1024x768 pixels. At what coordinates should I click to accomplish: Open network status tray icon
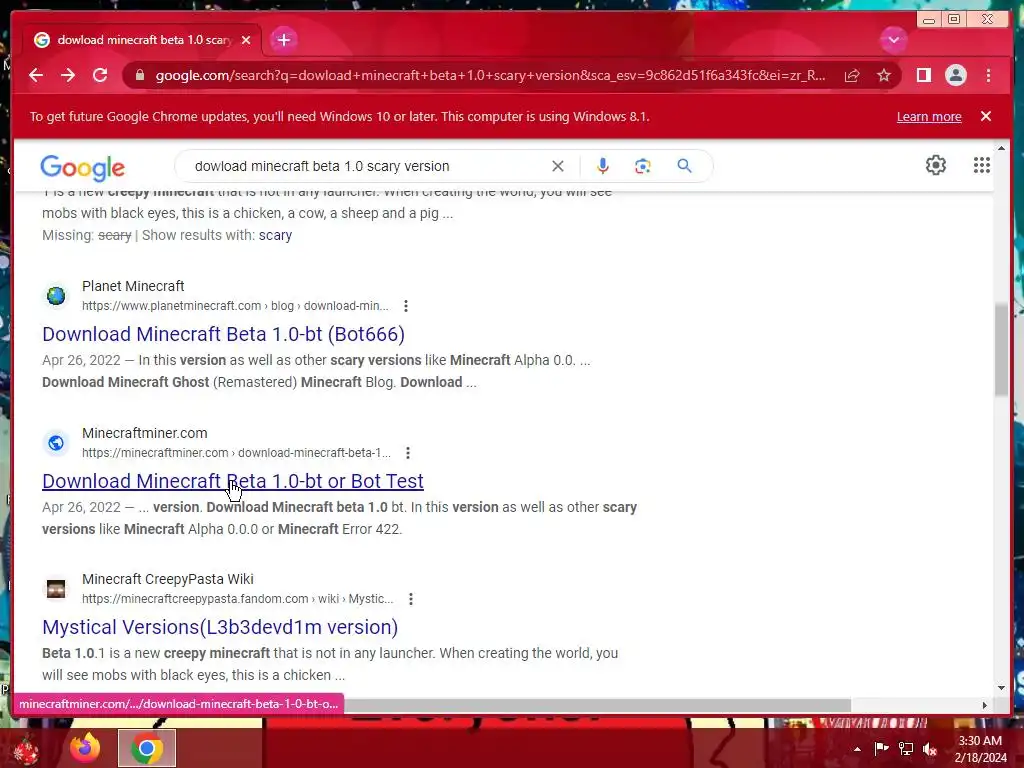pyautogui.click(x=906, y=748)
